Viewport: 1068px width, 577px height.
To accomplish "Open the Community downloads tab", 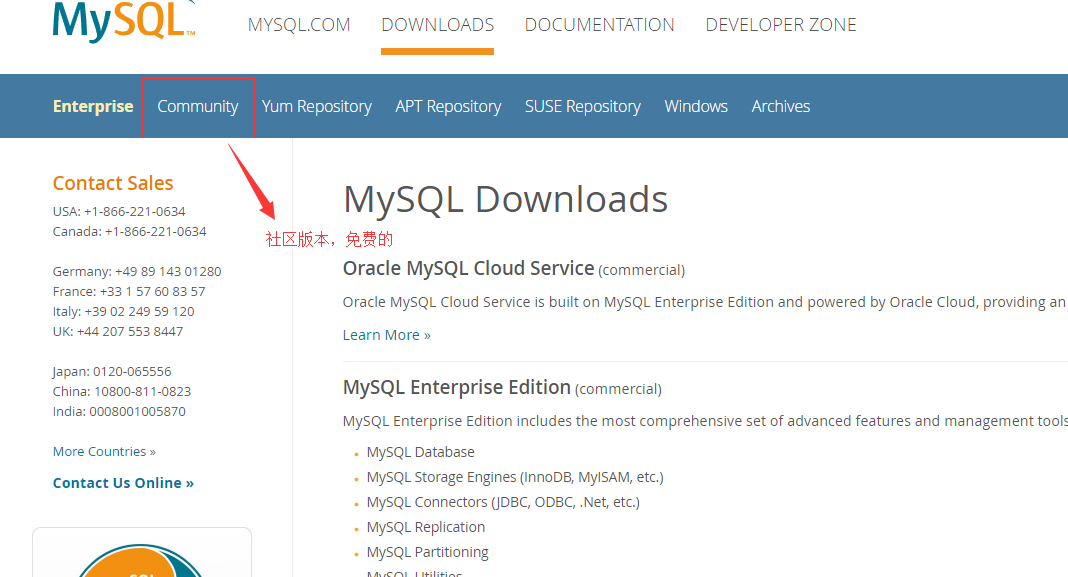I will [198, 106].
